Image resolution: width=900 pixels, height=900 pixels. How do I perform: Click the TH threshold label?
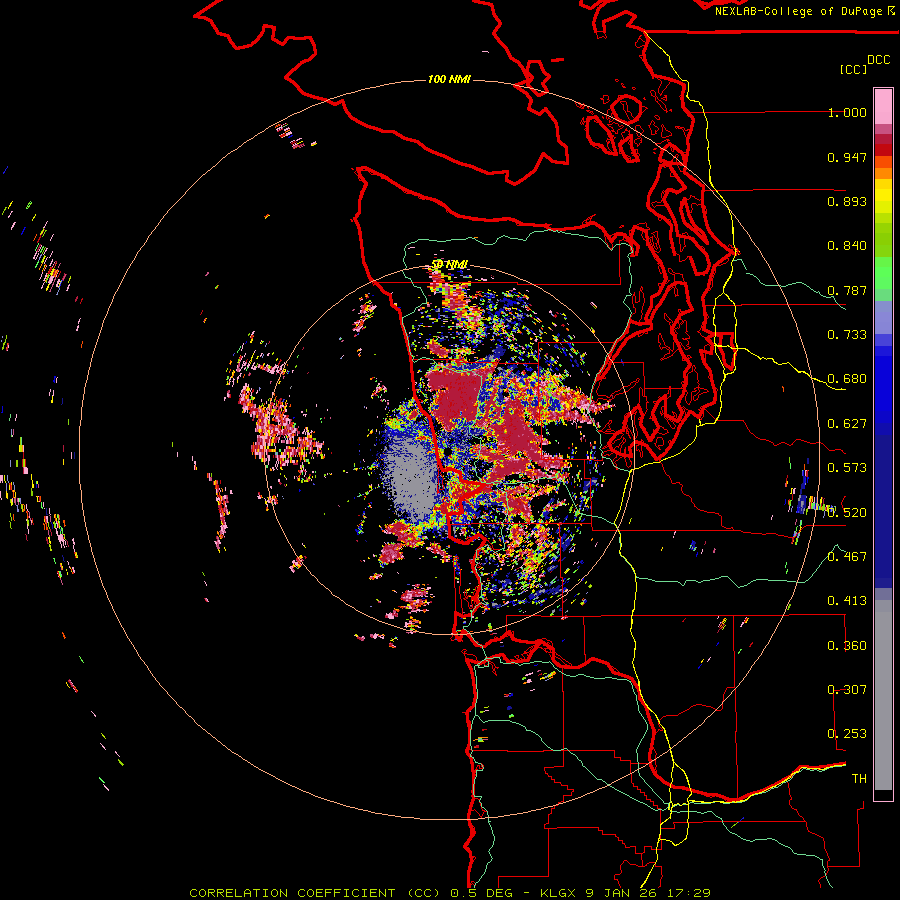point(859,779)
